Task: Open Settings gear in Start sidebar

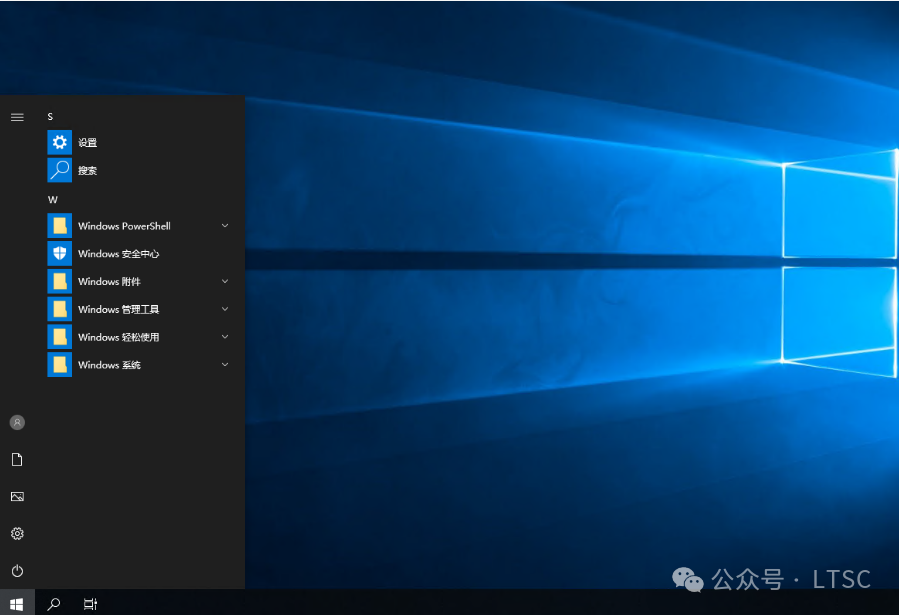Action: click(x=17, y=534)
